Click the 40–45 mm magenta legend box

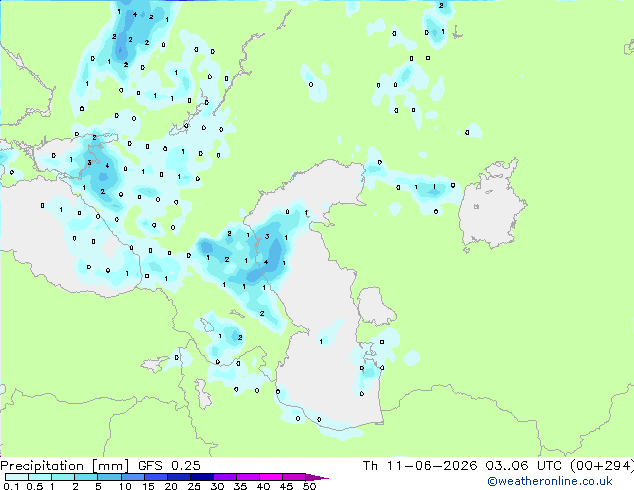click(x=271, y=477)
